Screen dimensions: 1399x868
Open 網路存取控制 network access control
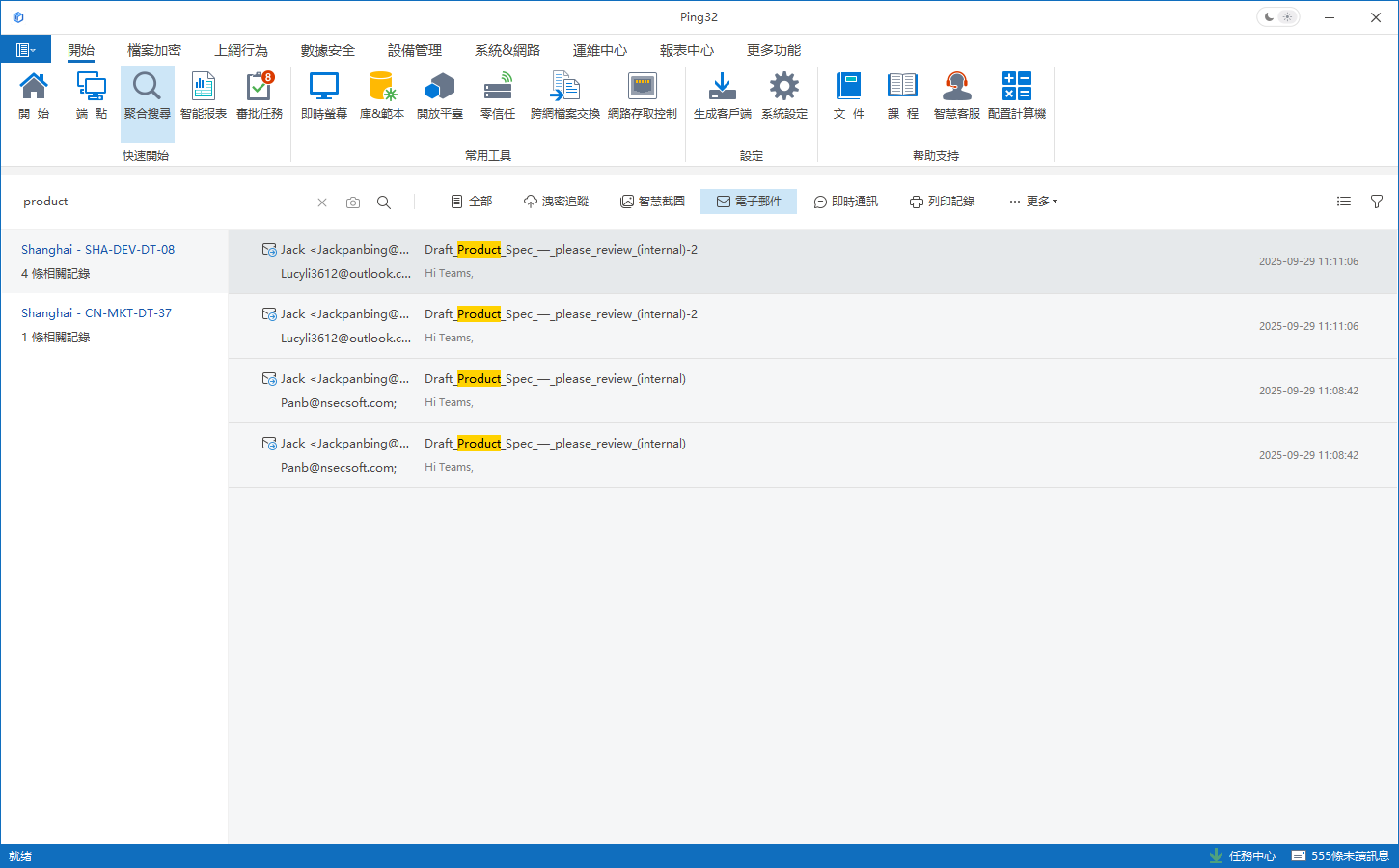(x=642, y=95)
